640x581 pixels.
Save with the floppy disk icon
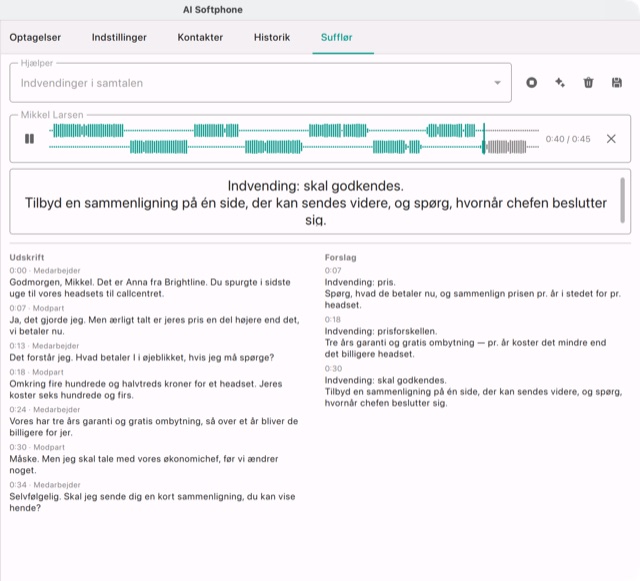[617, 82]
